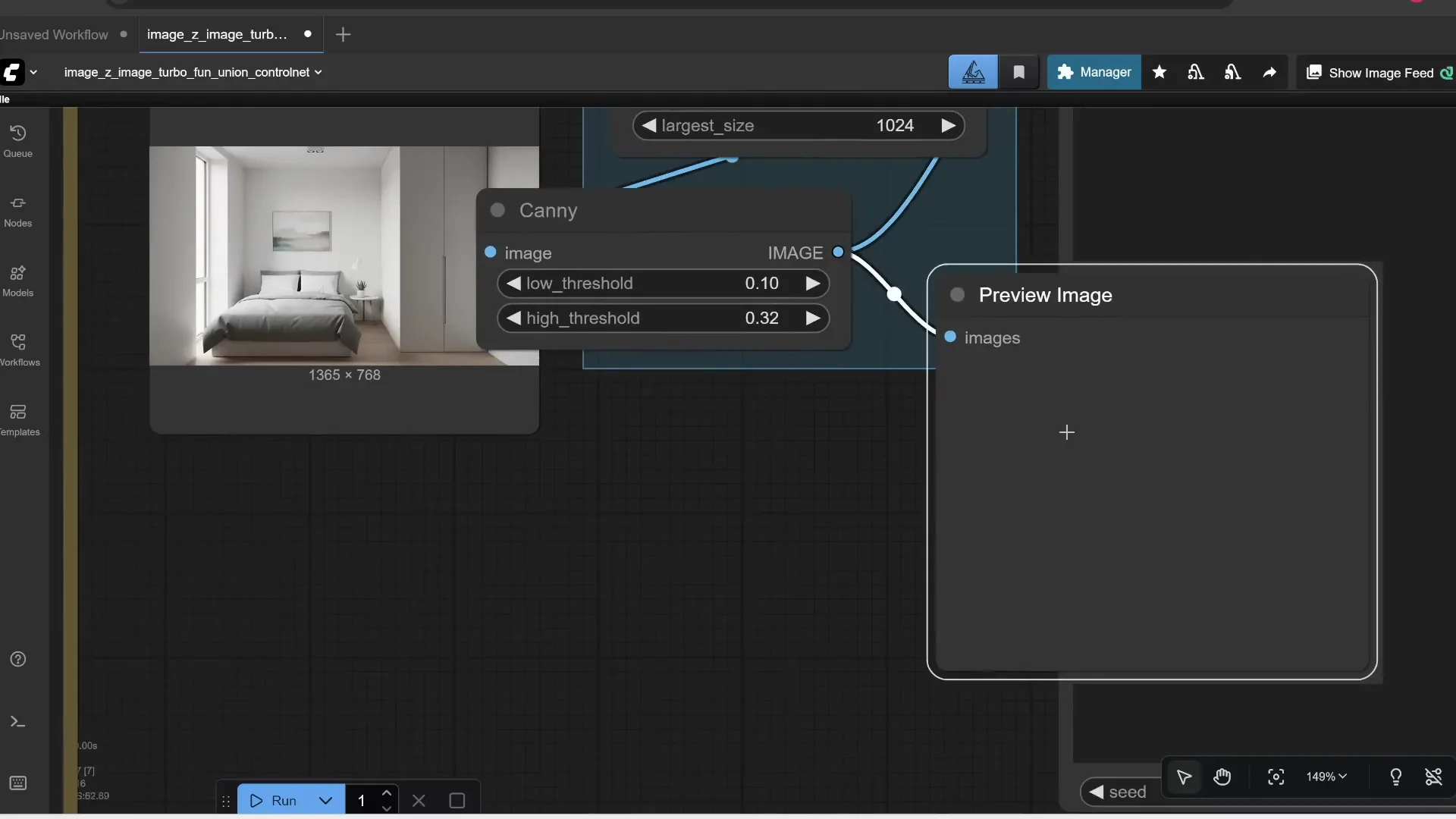Screen dimensions: 1456x819
Task: Toggle the link visibility icon at bottom right
Action: point(1434,777)
